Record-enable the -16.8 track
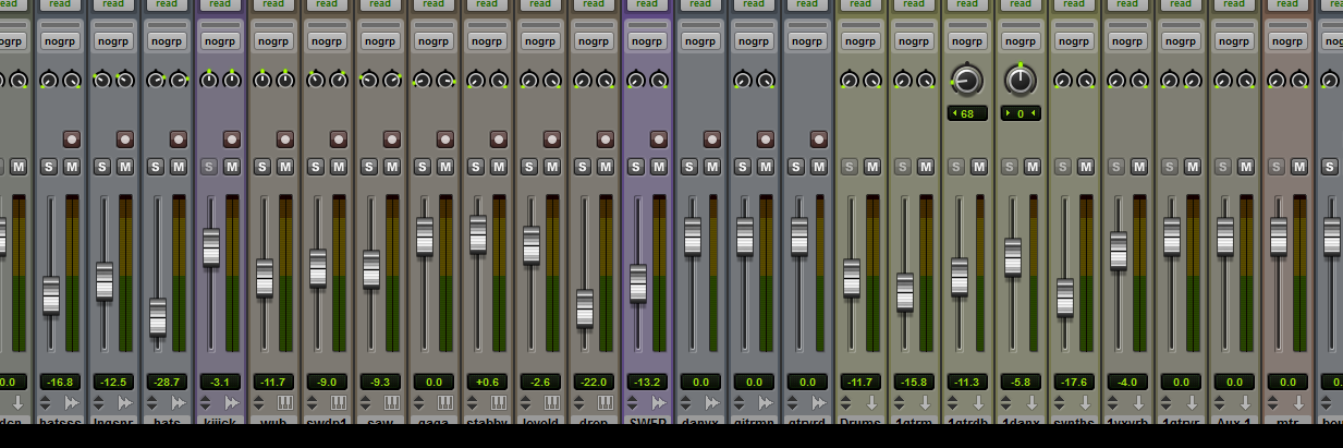The image size is (1343, 448). click(x=71, y=139)
